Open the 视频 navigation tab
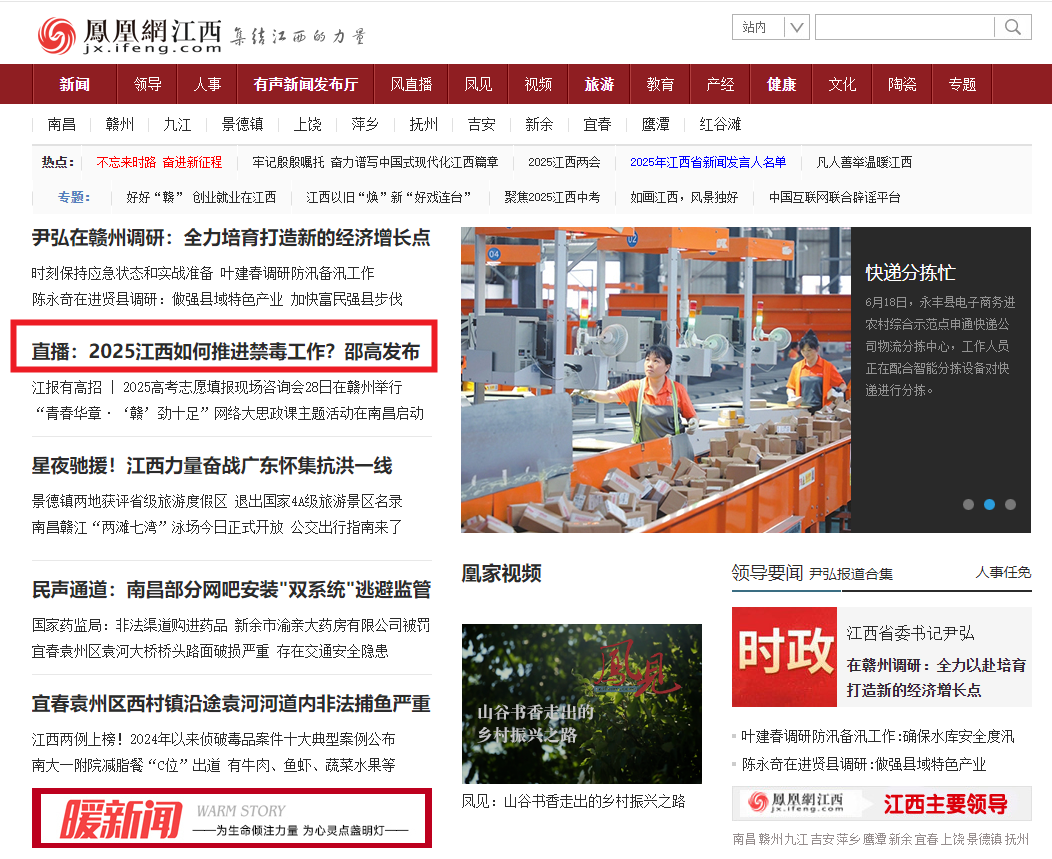 pos(538,85)
